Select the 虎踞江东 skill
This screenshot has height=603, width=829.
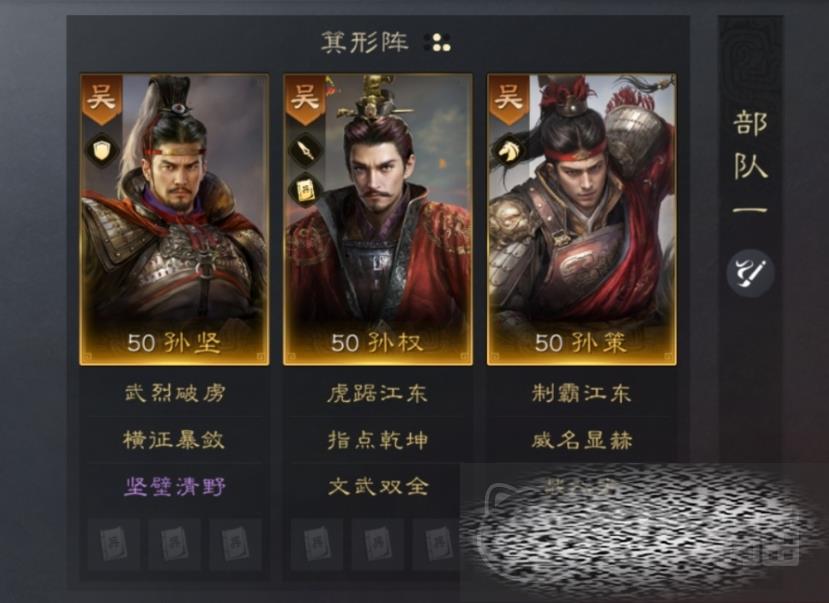click(x=377, y=393)
